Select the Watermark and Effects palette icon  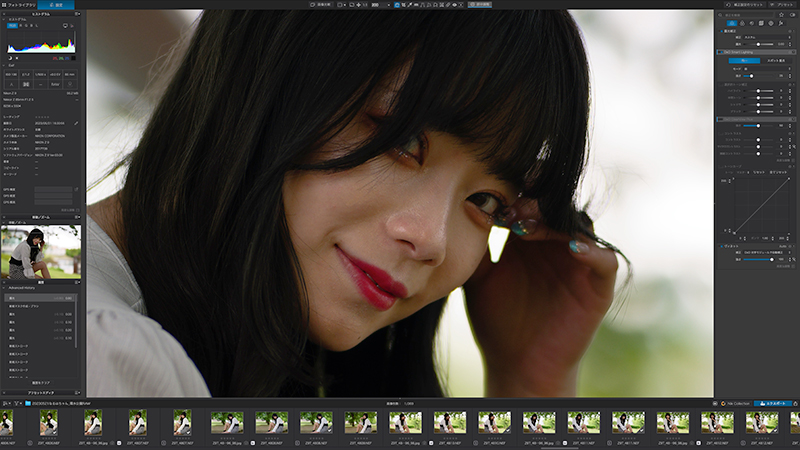pos(781,23)
